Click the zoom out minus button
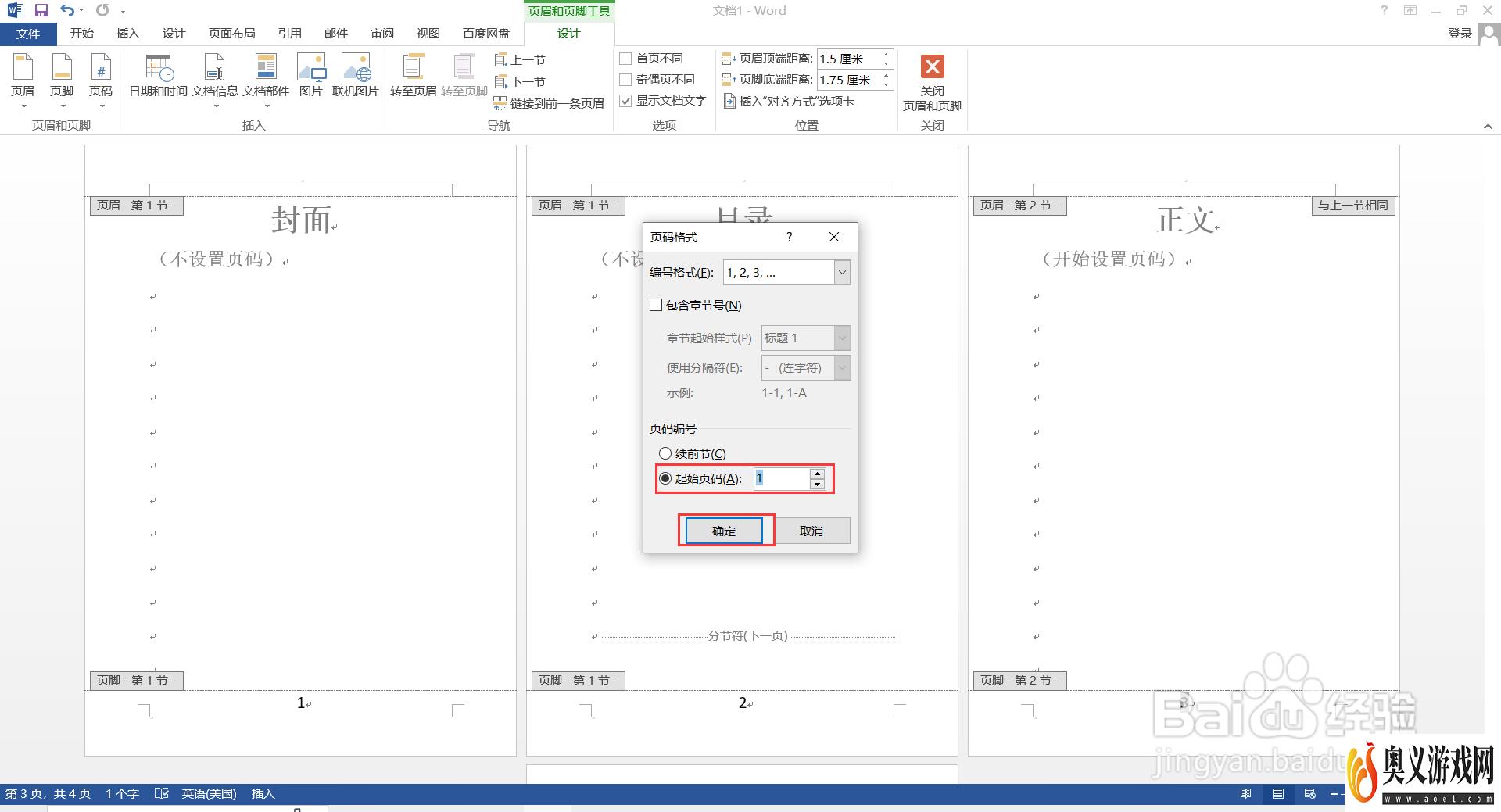Viewport: 1501px width, 812px height. coord(1334,793)
